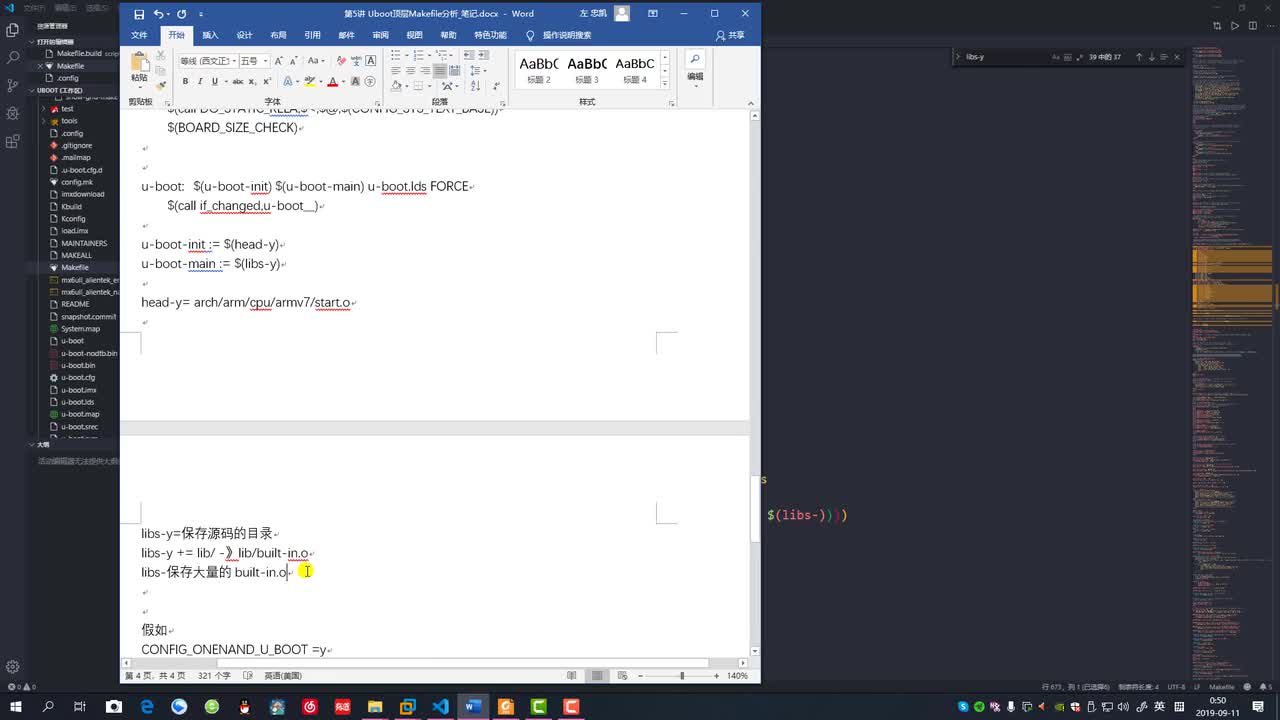
Task: Open u-boot.lds file in VS Code explorer
Action: (78, 402)
